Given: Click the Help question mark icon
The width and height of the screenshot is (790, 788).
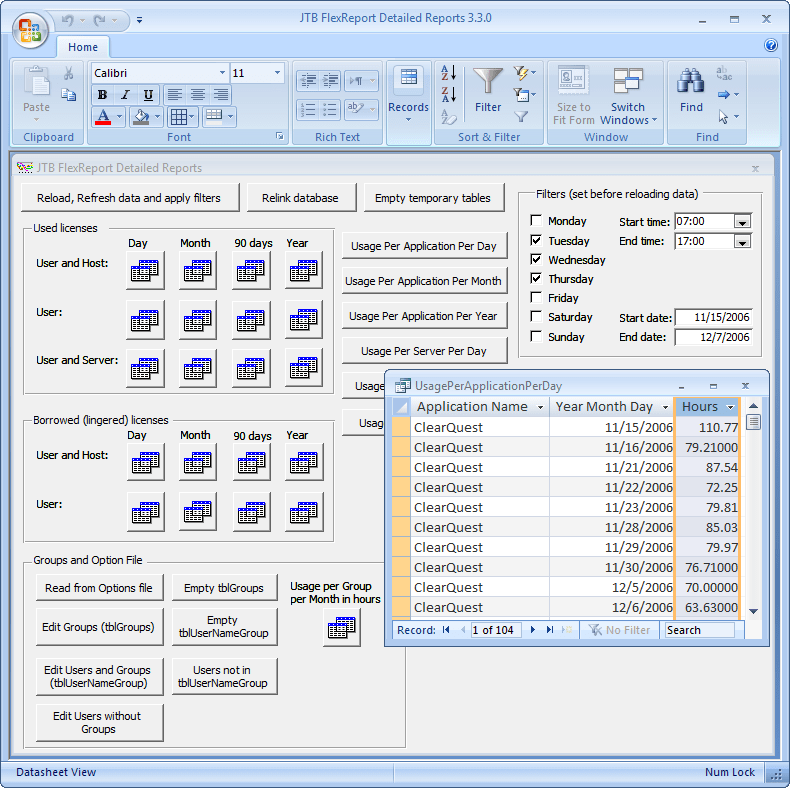Looking at the screenshot, I should click(771, 45).
